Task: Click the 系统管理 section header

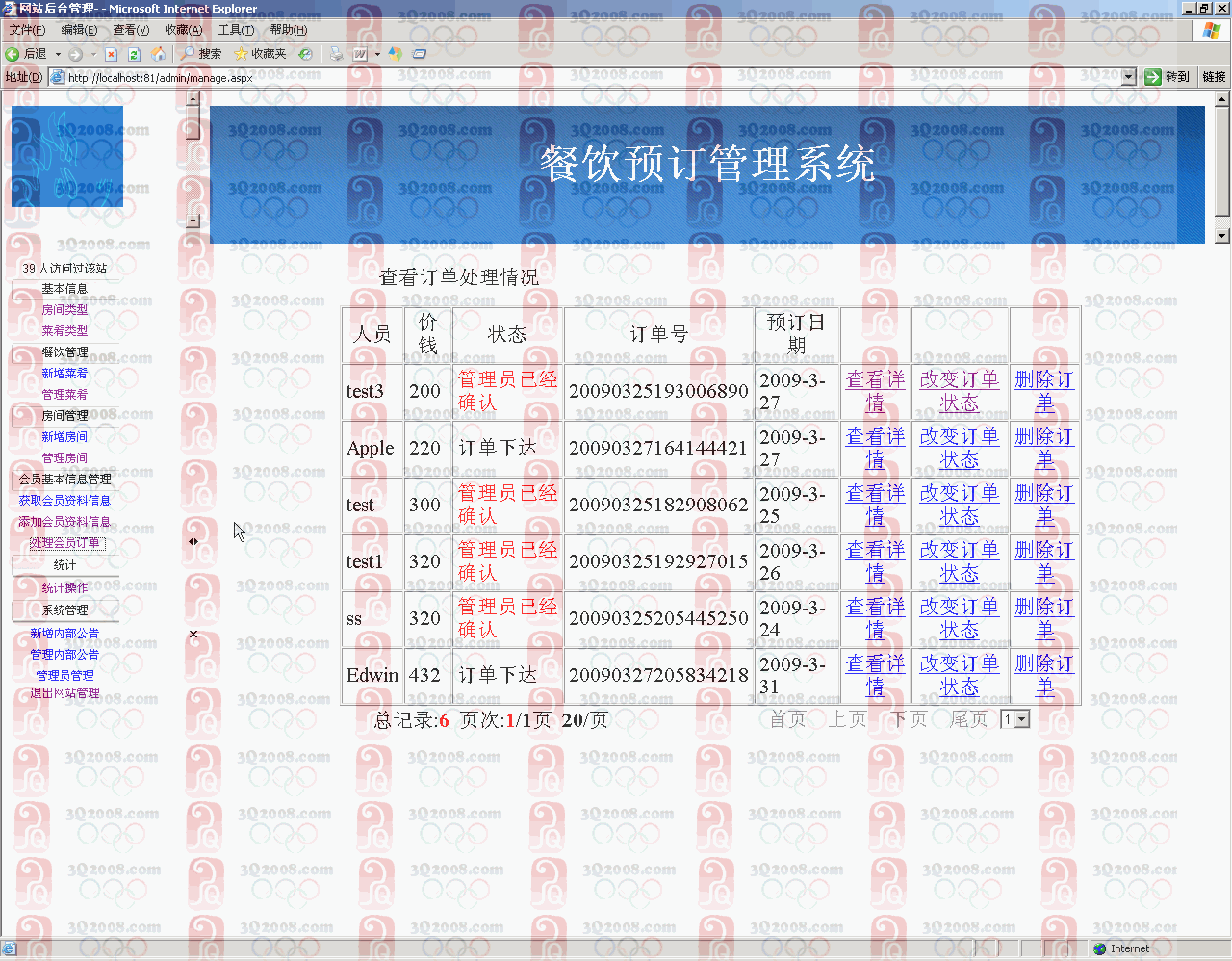Action: click(64, 610)
